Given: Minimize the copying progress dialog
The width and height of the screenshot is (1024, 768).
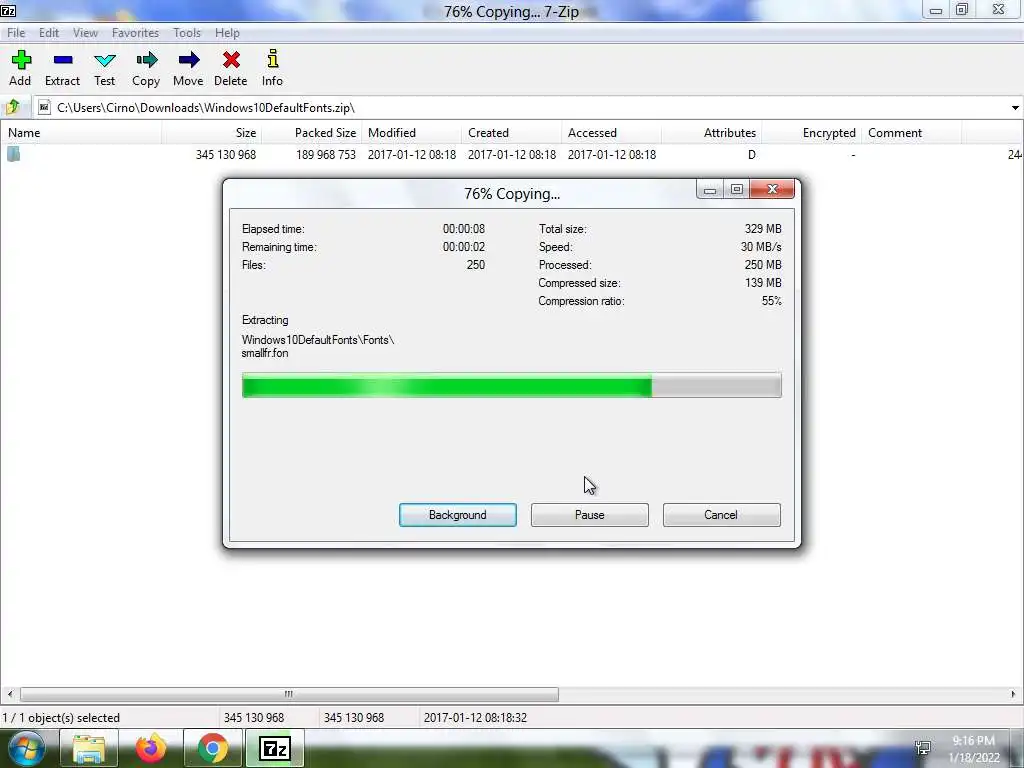Looking at the screenshot, I should (710, 189).
